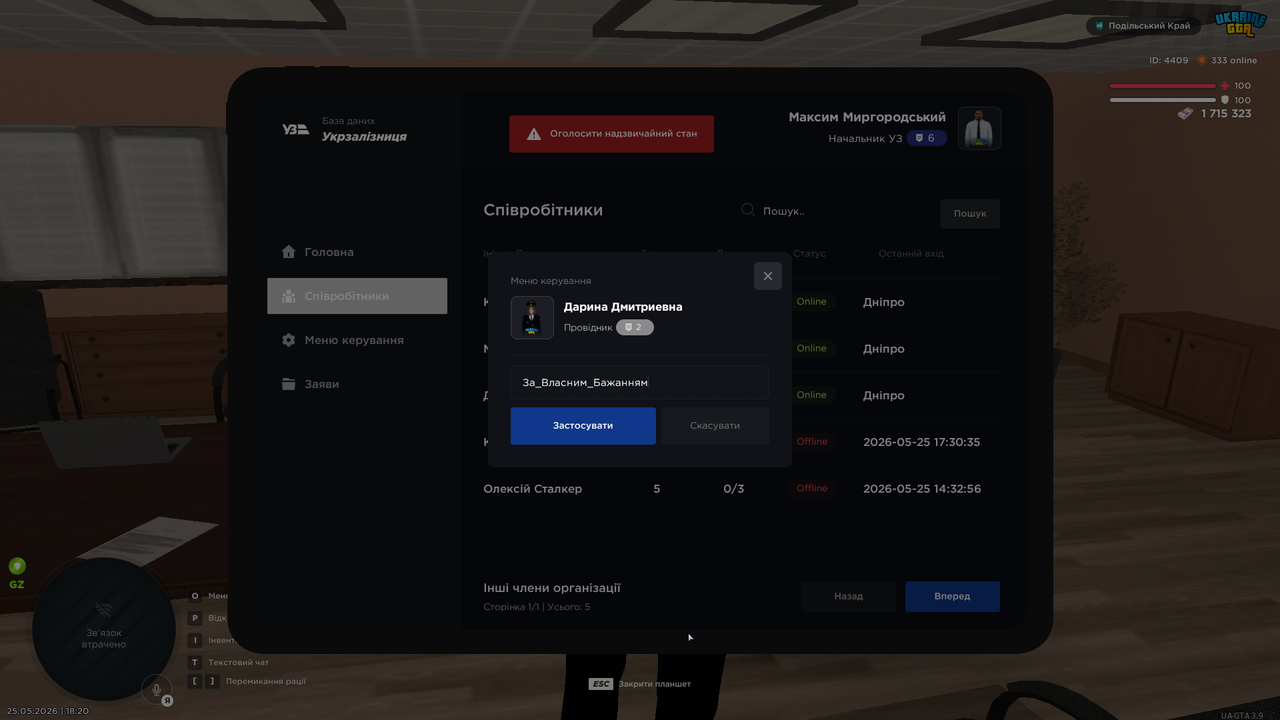Click the Ukraine GTA logo
1280x720 pixels.
[x=1241, y=24]
